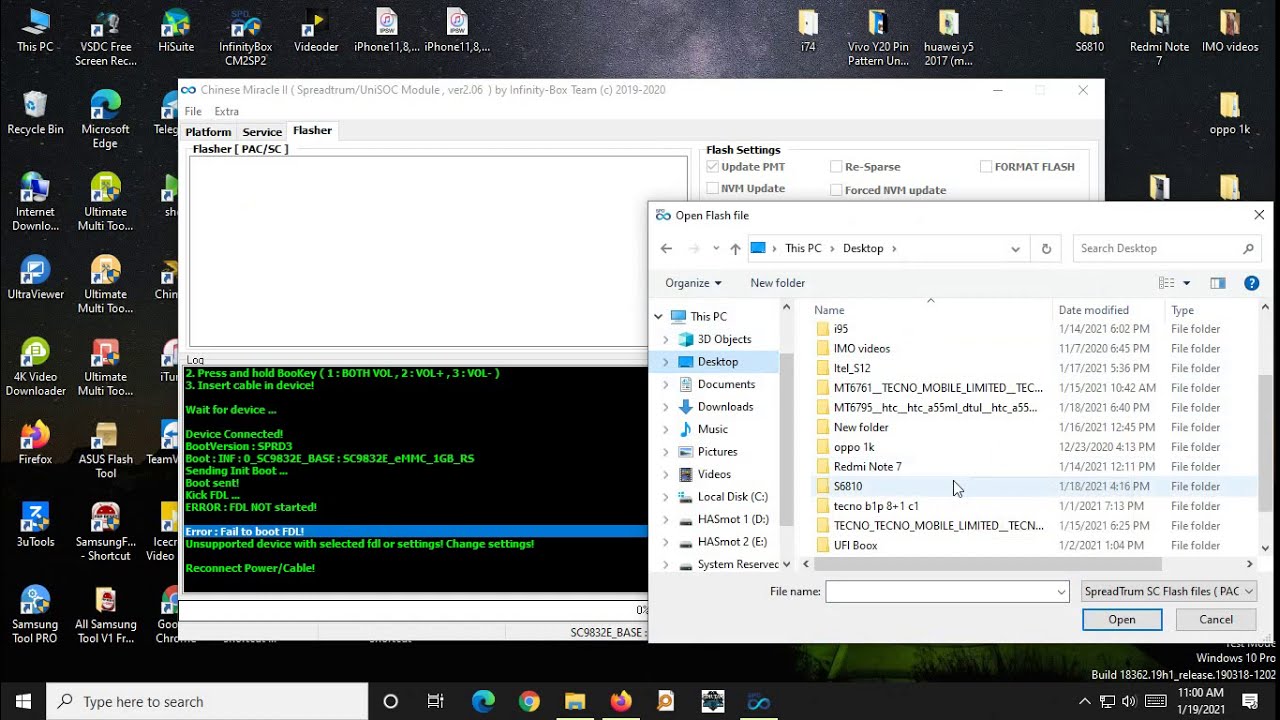Select the VSDC Free Screen Recorder icon

pyautogui.click(x=106, y=38)
